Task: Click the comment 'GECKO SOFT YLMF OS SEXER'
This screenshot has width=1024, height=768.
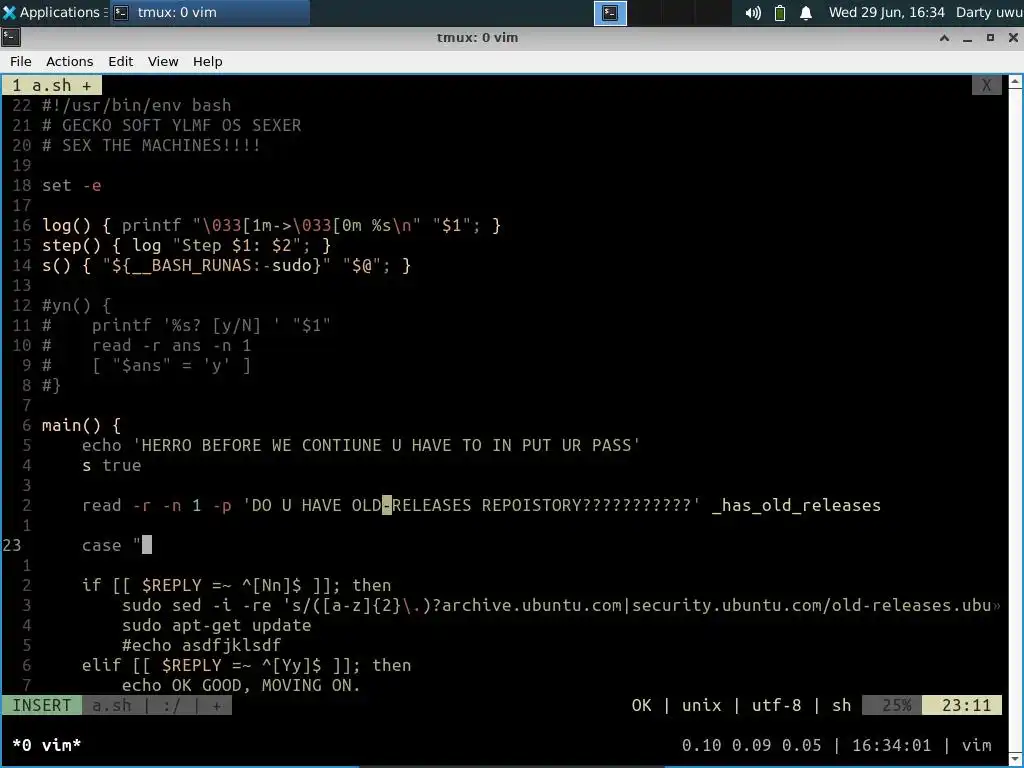Action: 182,125
